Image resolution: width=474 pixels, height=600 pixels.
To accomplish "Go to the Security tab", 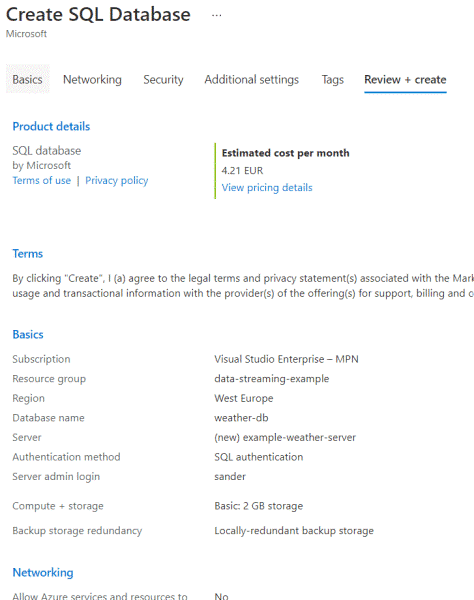I will pos(163,80).
